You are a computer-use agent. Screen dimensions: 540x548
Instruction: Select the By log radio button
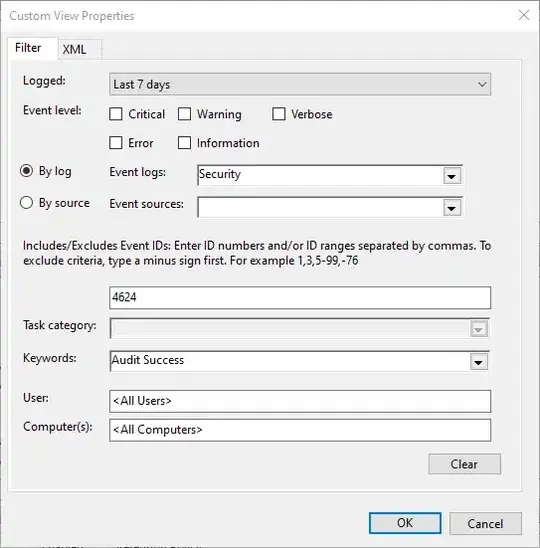click(27, 171)
